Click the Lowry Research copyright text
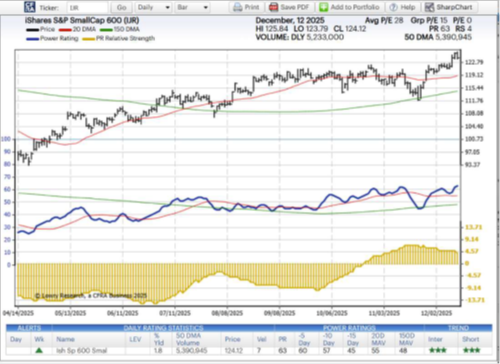Image resolution: width=500 pixels, height=364 pixels. click(x=91, y=296)
